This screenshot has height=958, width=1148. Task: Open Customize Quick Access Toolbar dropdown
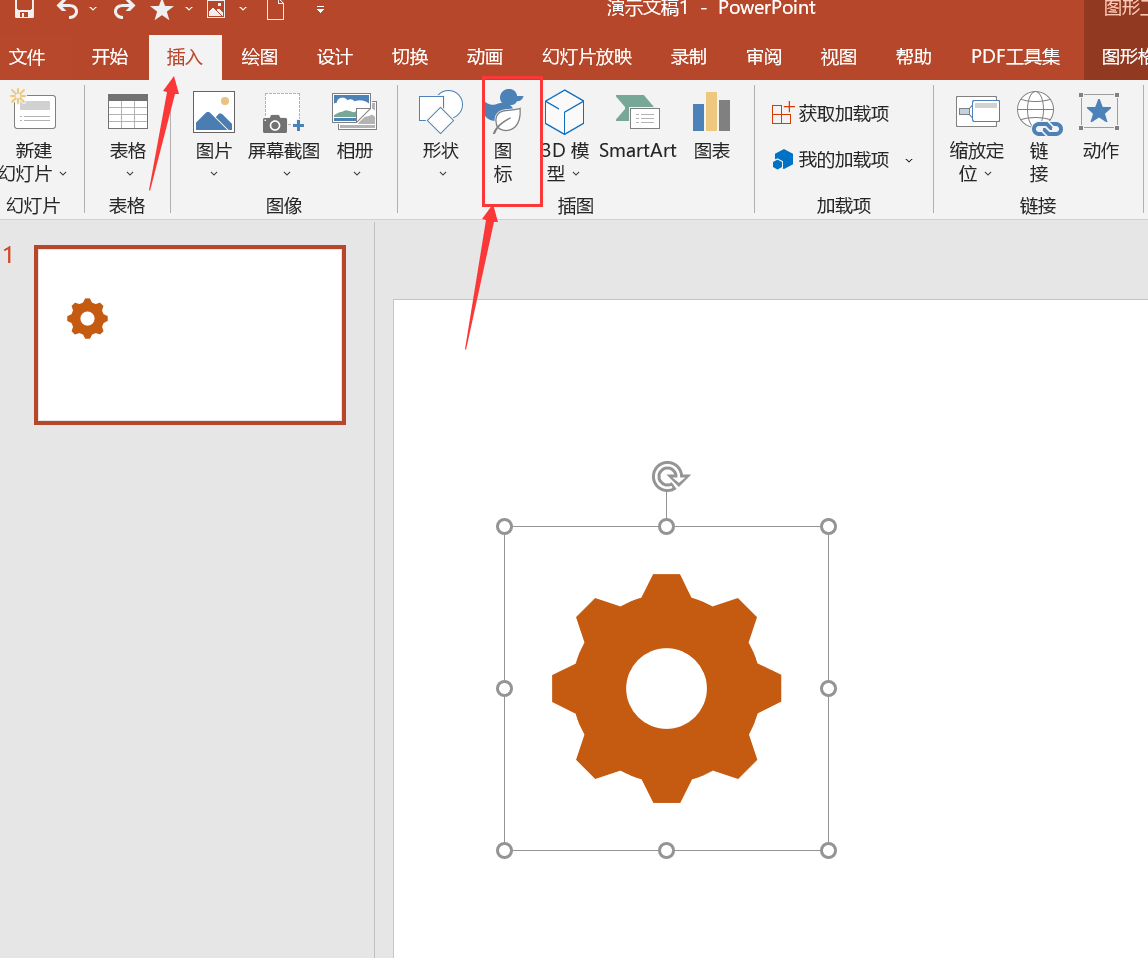[320, 10]
